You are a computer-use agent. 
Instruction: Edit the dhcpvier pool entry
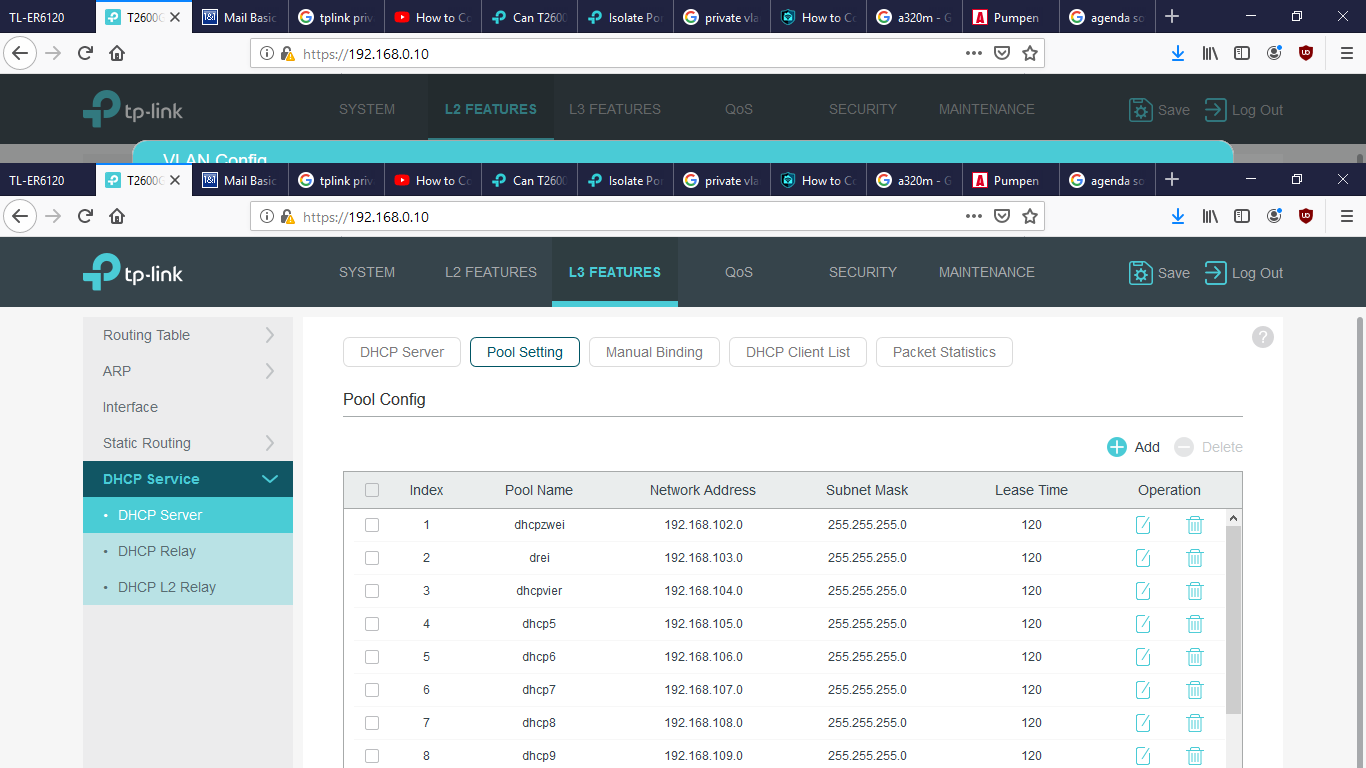coord(1143,591)
